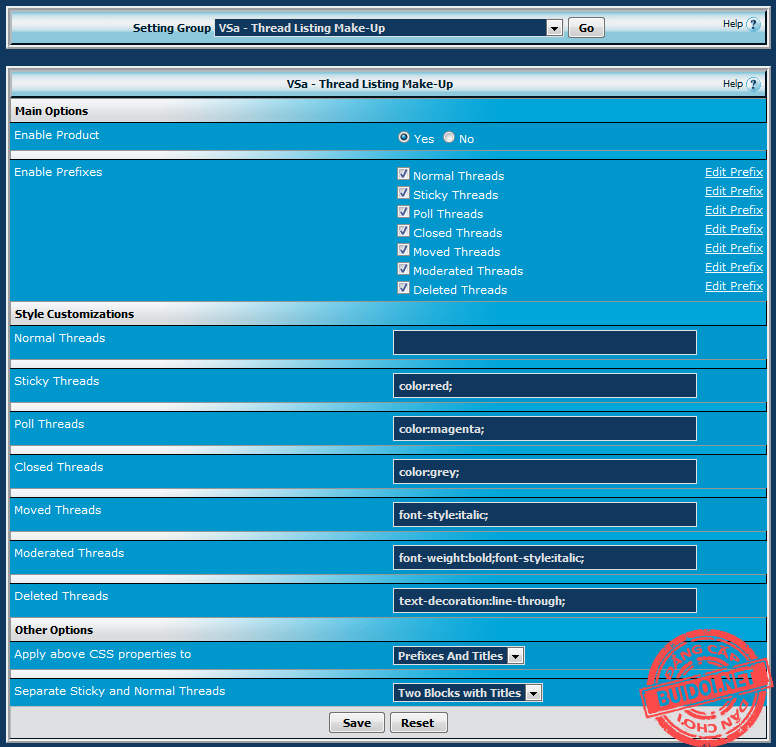Toggle the Sticky Threads prefix checkbox

pyautogui.click(x=404, y=193)
